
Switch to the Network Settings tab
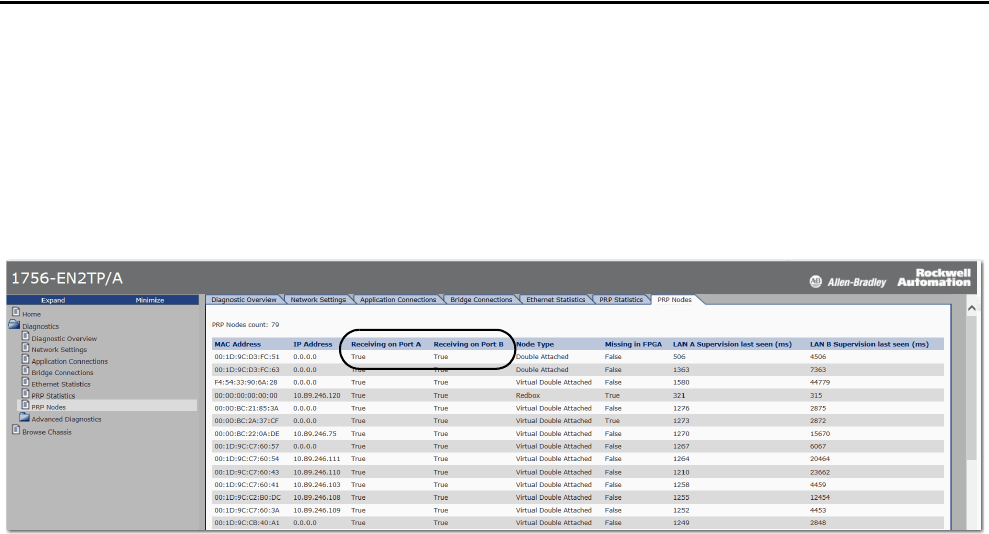click(318, 299)
